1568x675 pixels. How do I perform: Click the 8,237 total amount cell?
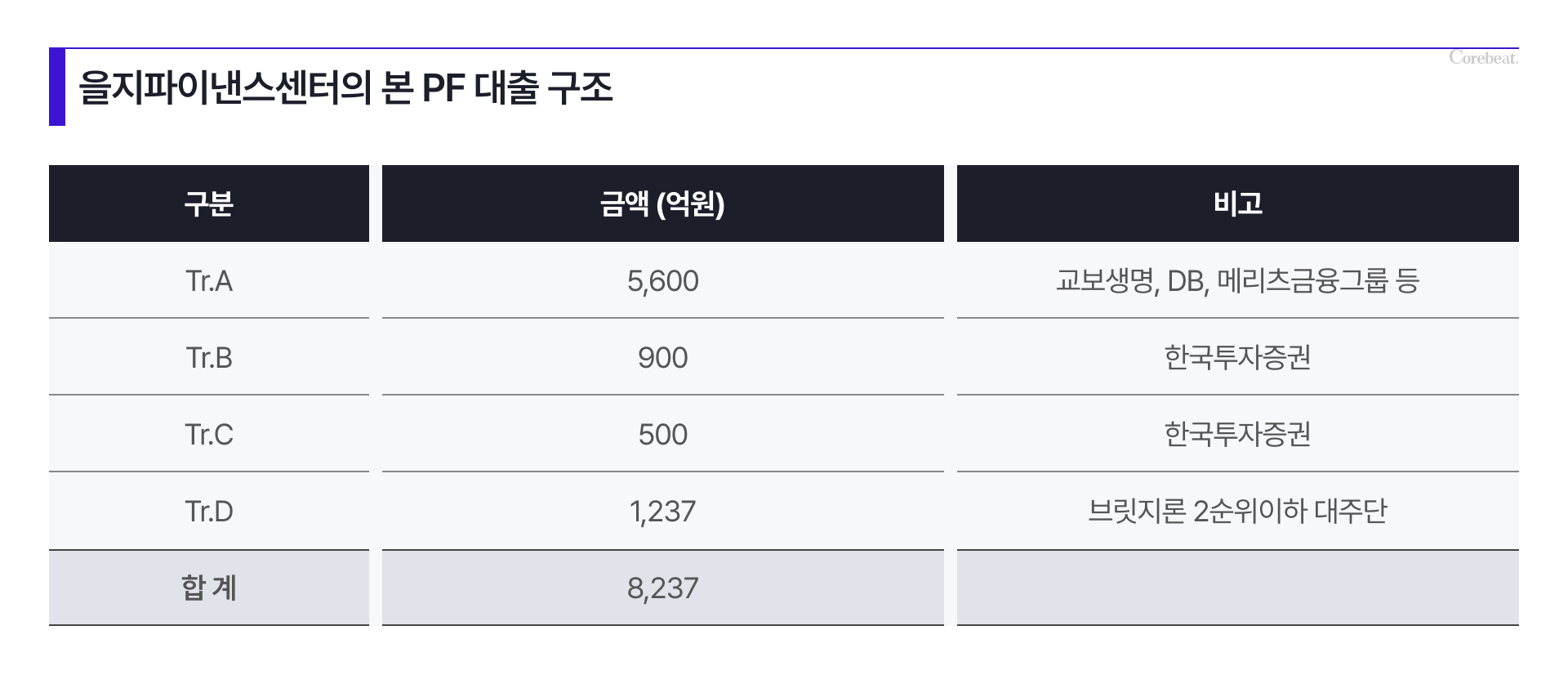(662, 588)
